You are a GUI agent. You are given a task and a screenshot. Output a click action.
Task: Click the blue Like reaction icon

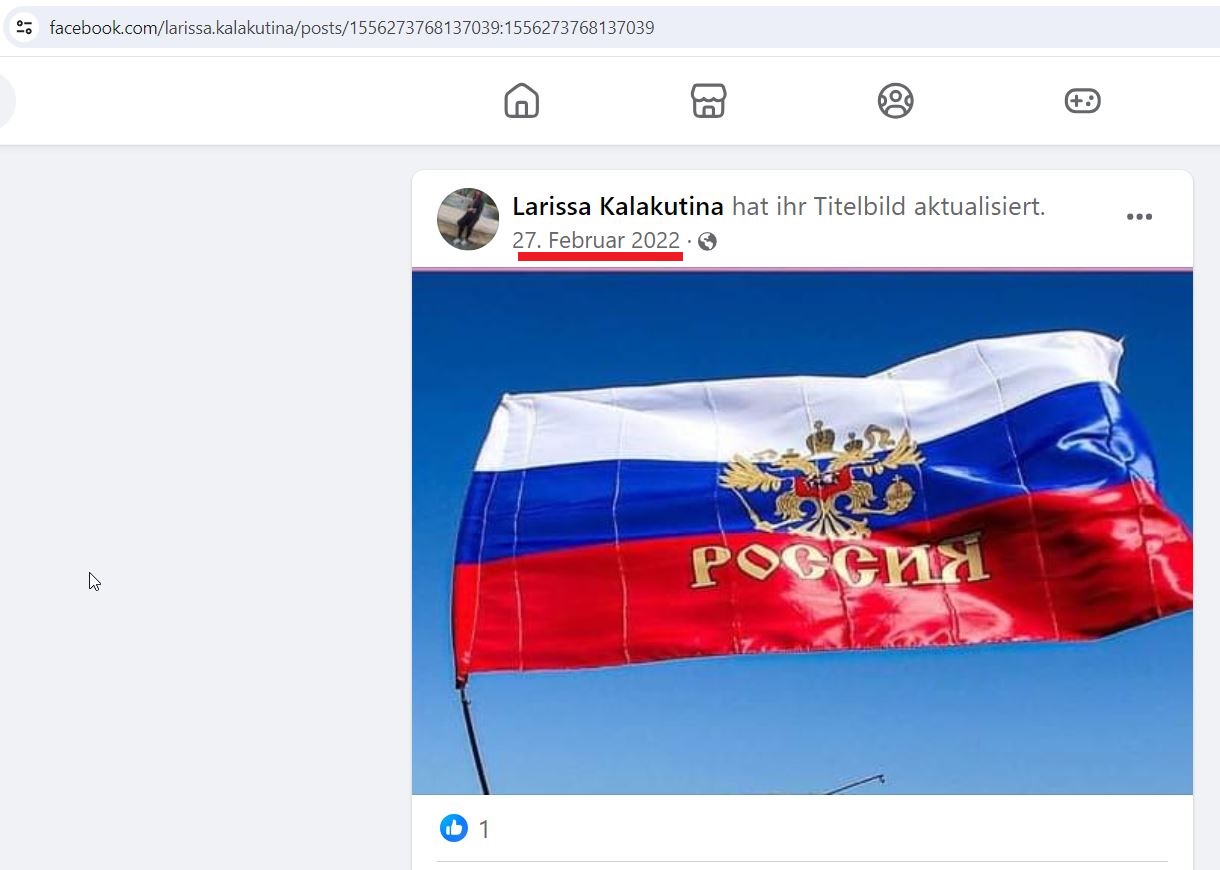pyautogui.click(x=454, y=828)
